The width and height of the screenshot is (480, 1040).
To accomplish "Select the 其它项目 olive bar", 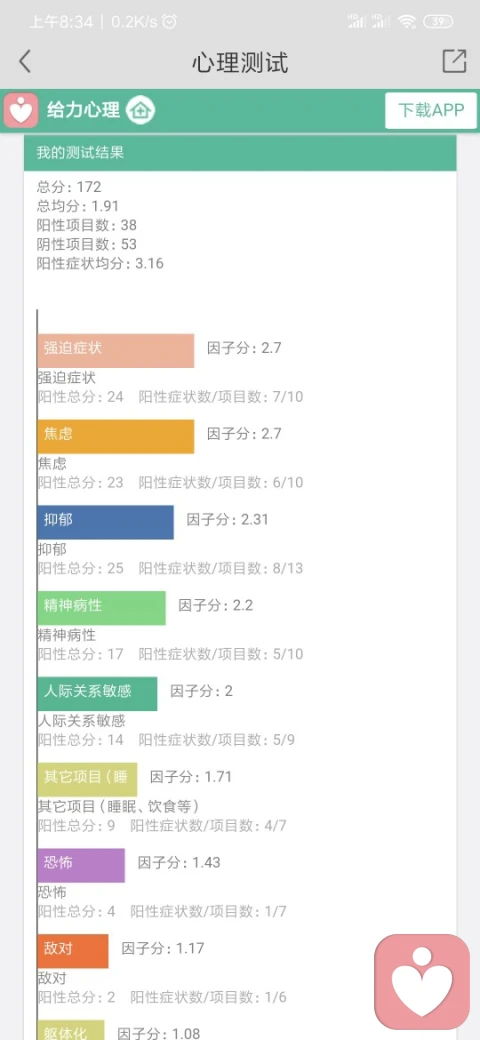I will [x=88, y=779].
